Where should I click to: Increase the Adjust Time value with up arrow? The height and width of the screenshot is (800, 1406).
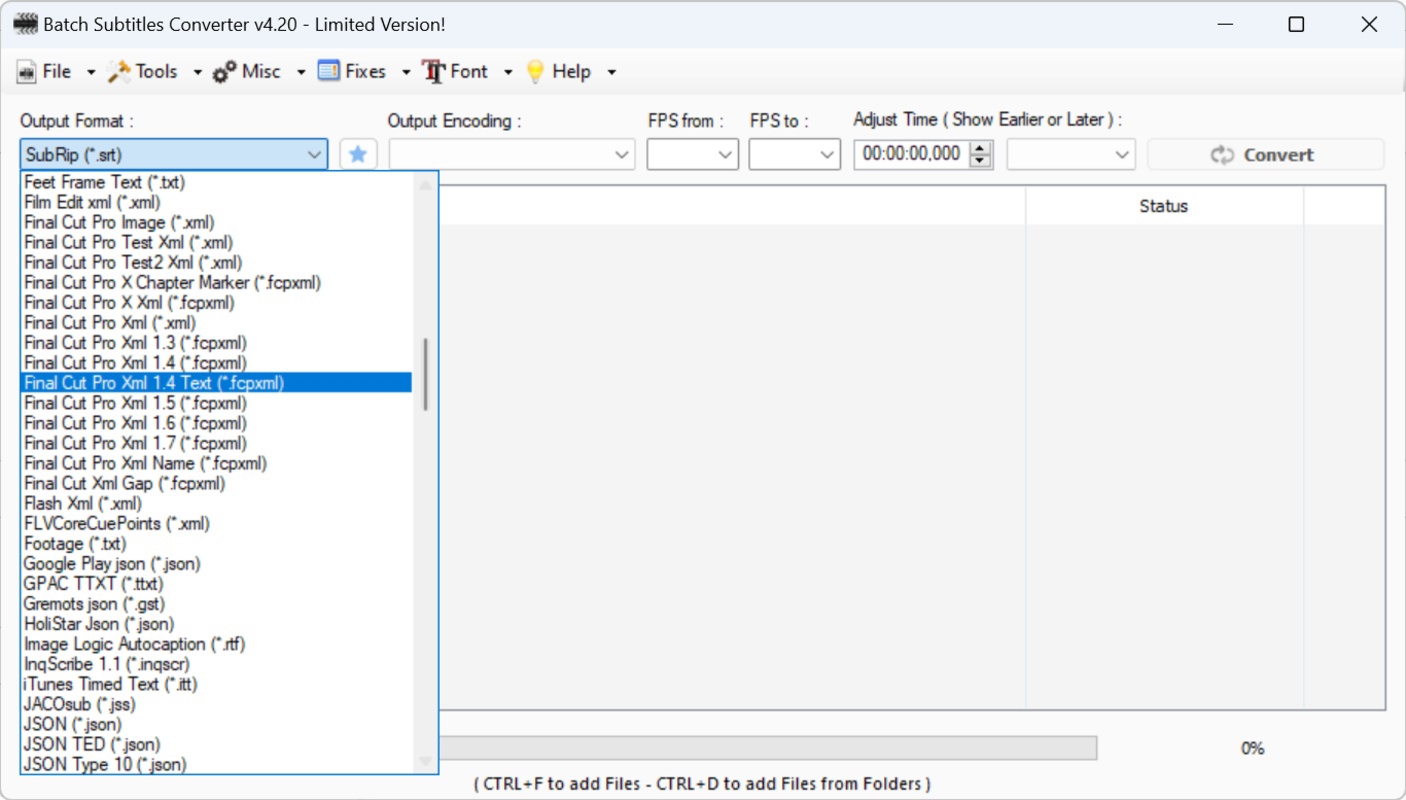[981, 148]
